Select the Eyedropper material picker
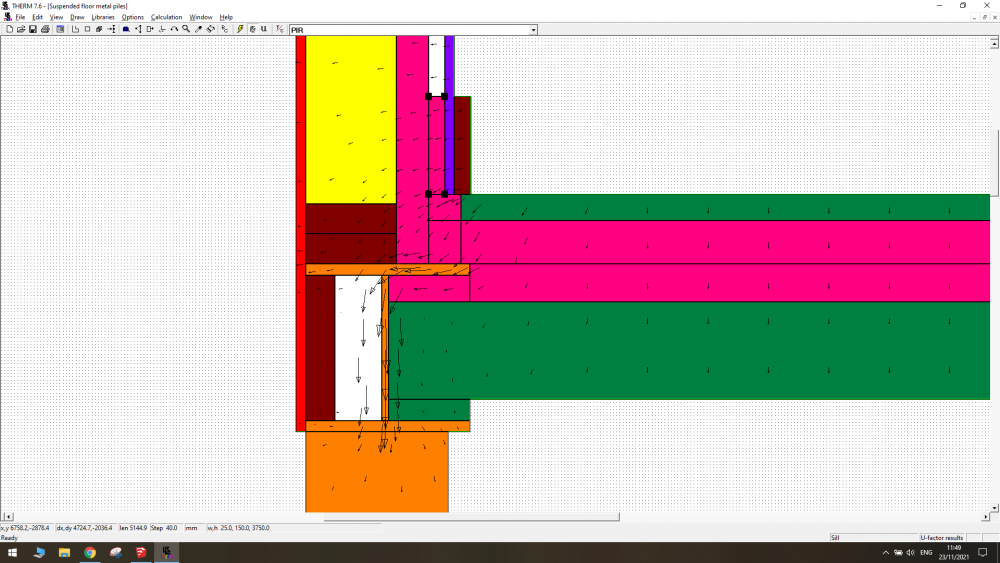The image size is (1000, 563). (198, 29)
